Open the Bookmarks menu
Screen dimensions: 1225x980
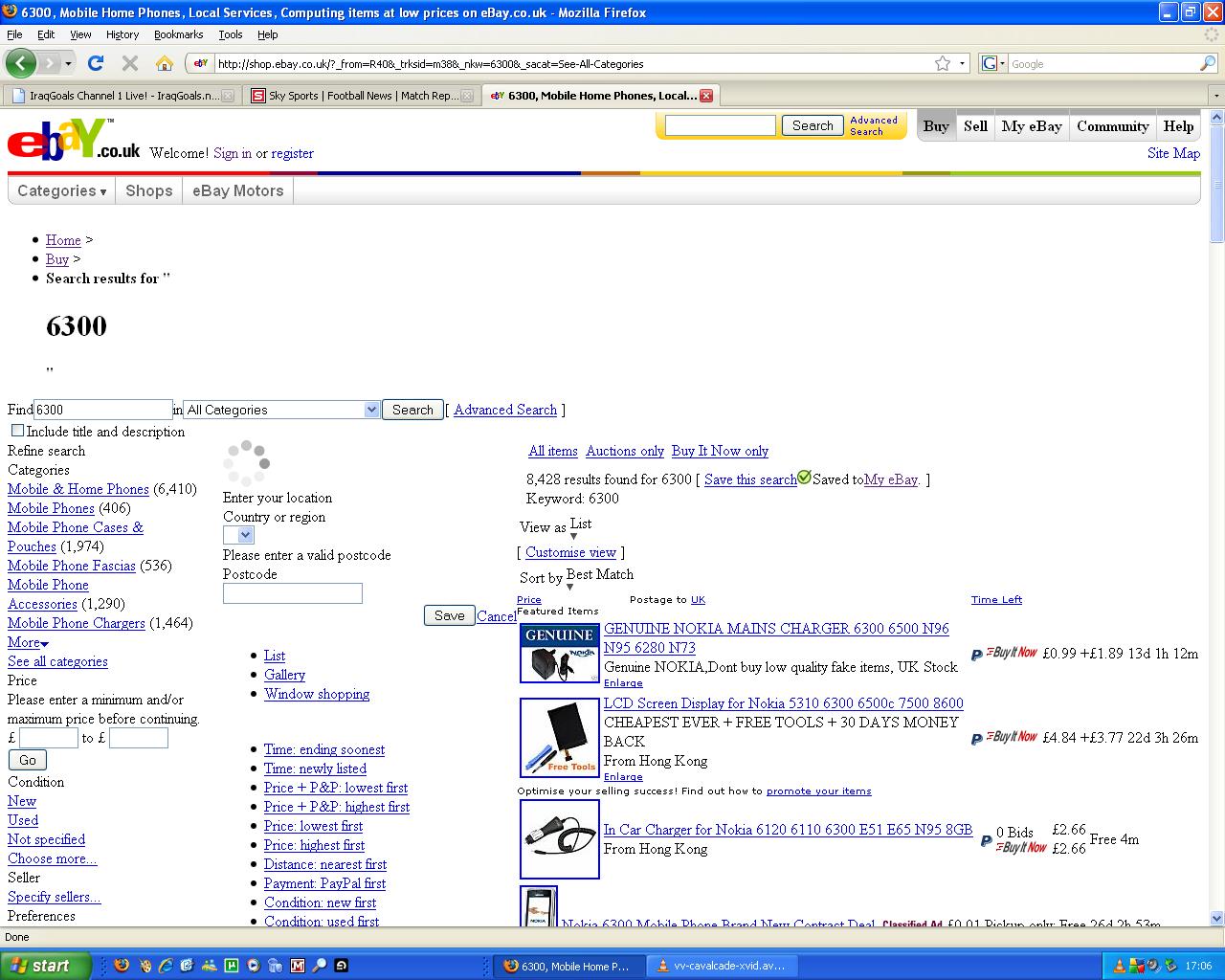coord(178,34)
